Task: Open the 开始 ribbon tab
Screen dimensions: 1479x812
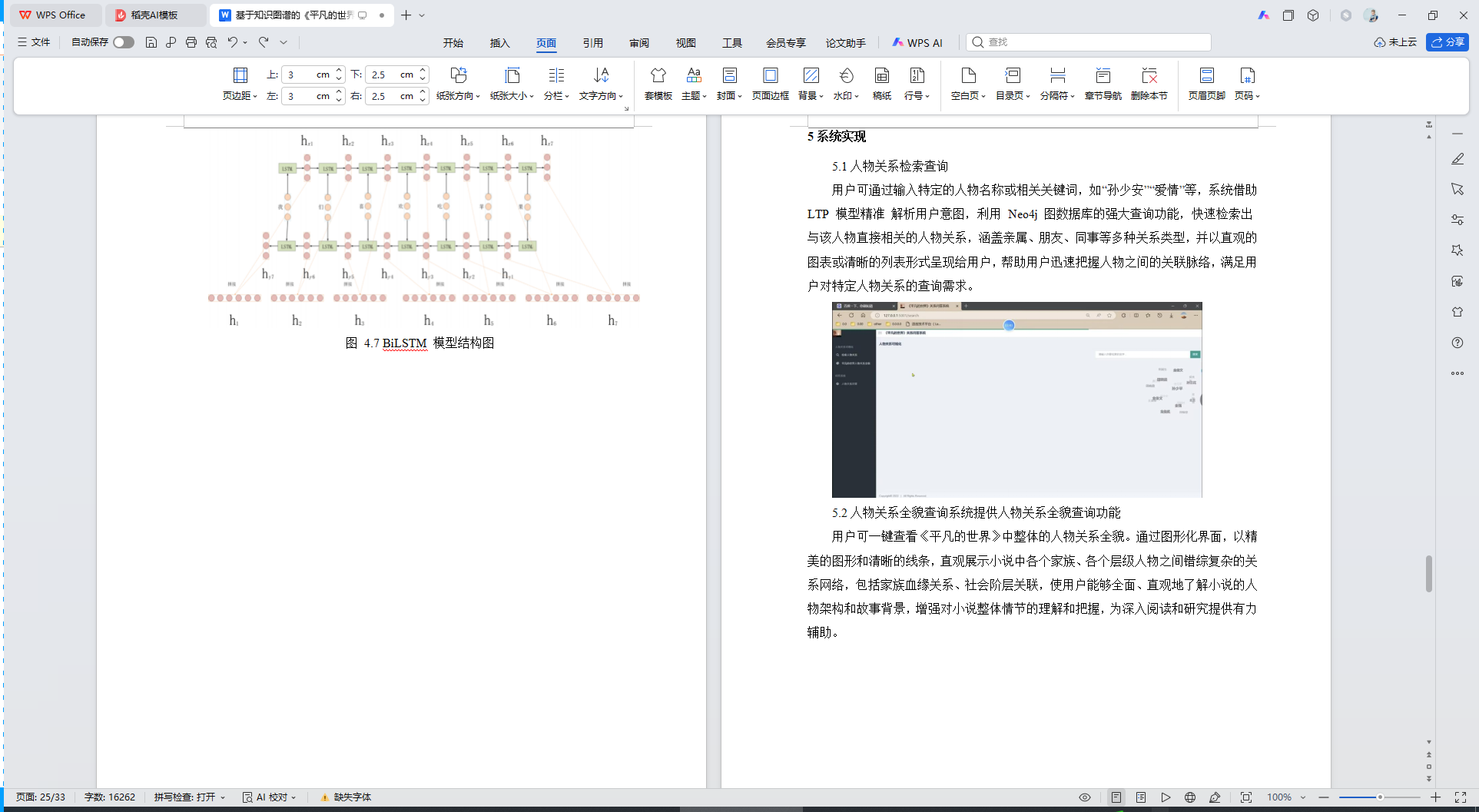Action: pyautogui.click(x=453, y=43)
